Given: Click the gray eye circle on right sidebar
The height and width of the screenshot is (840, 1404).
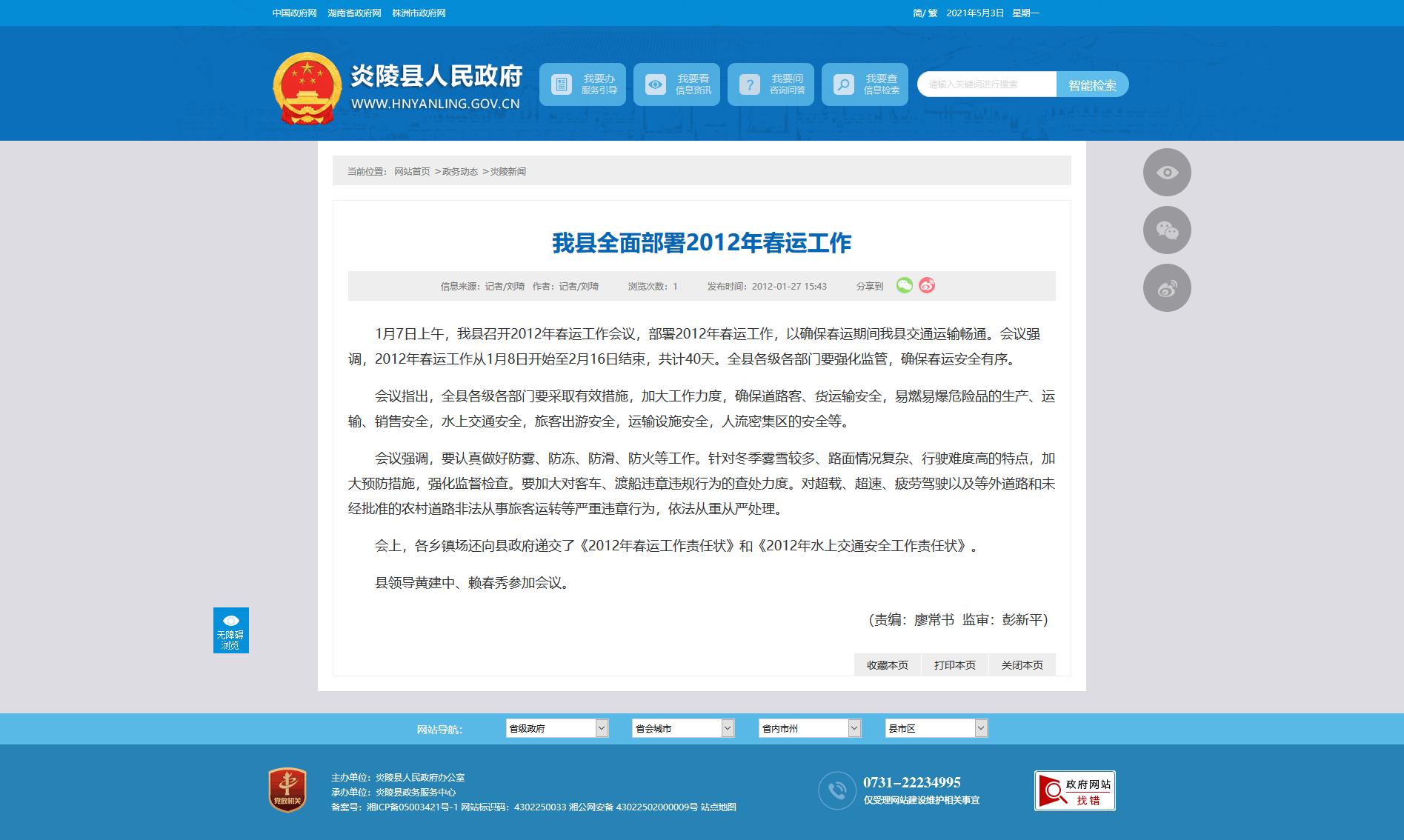Looking at the screenshot, I should pyautogui.click(x=1166, y=173).
